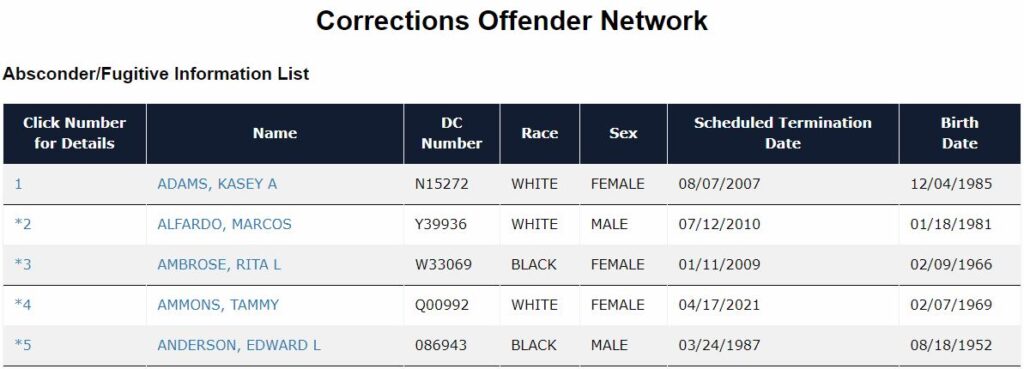Open ALFARDO, MARCOS record
This screenshot has height=369, width=1024.
(x=224, y=225)
